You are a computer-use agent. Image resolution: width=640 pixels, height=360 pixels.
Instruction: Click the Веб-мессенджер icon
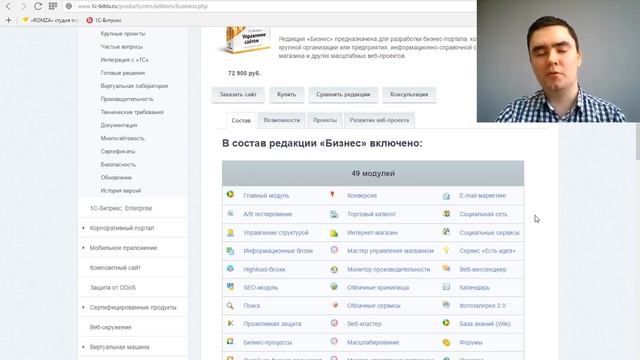click(446, 269)
